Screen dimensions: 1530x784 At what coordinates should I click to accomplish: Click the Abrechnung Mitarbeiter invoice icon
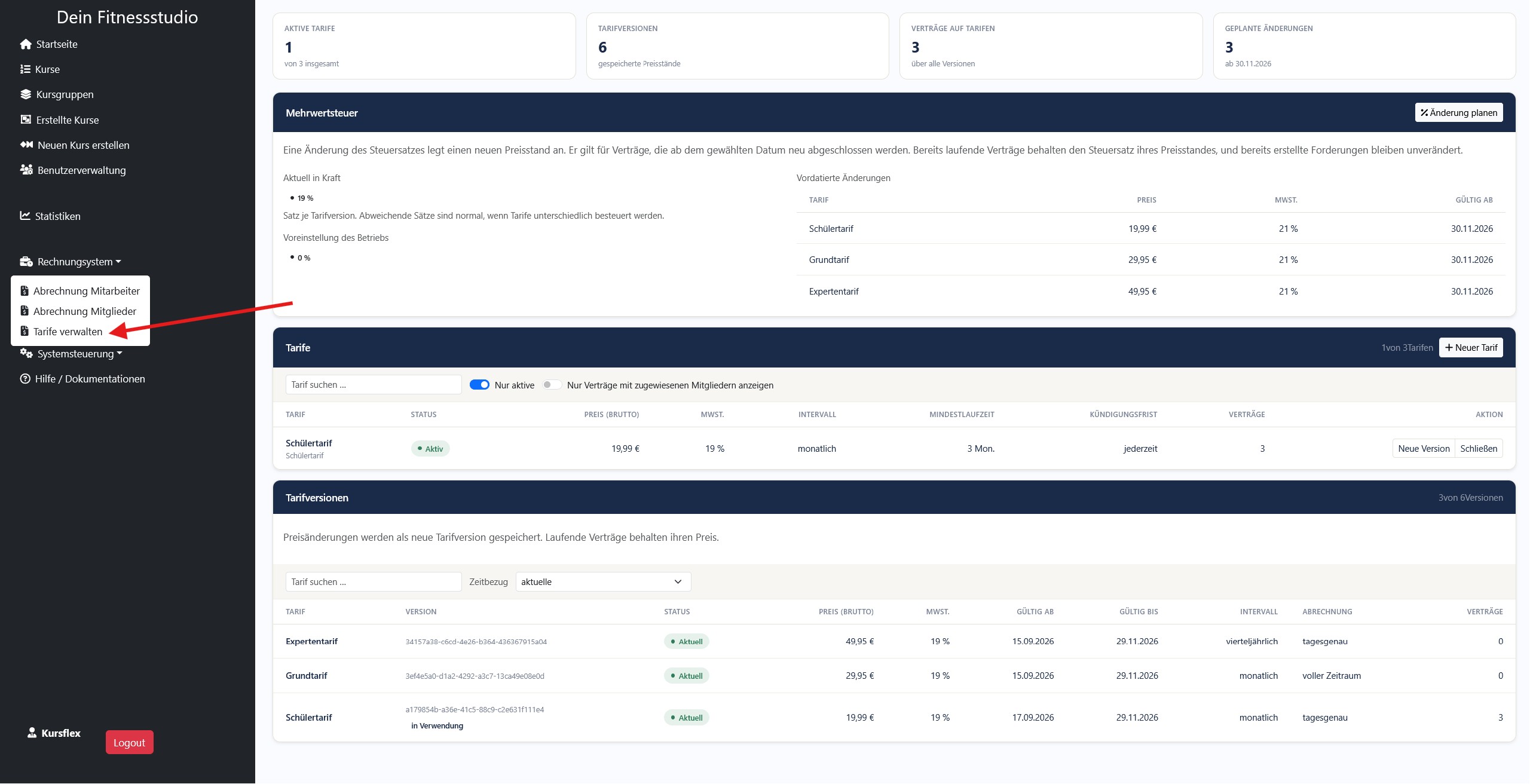pyautogui.click(x=25, y=291)
